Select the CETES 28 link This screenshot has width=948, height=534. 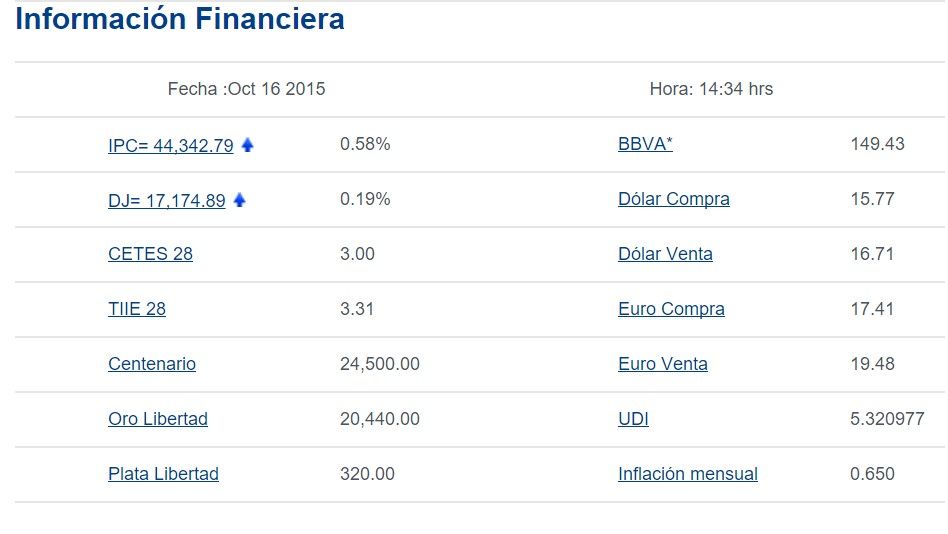150,254
